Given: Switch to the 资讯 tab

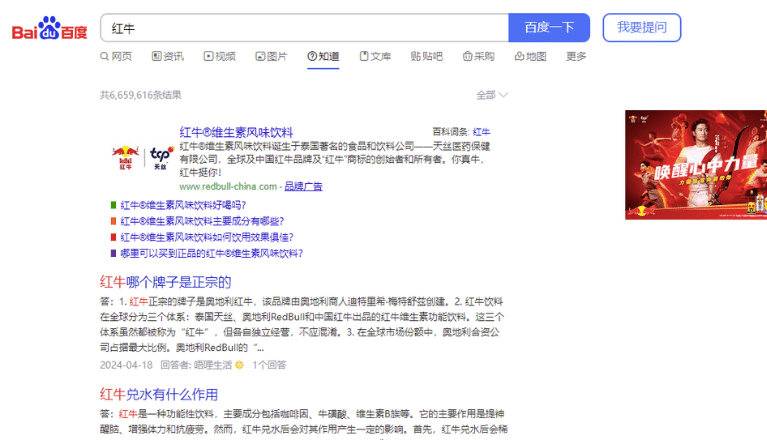Looking at the screenshot, I should pyautogui.click(x=168, y=56).
